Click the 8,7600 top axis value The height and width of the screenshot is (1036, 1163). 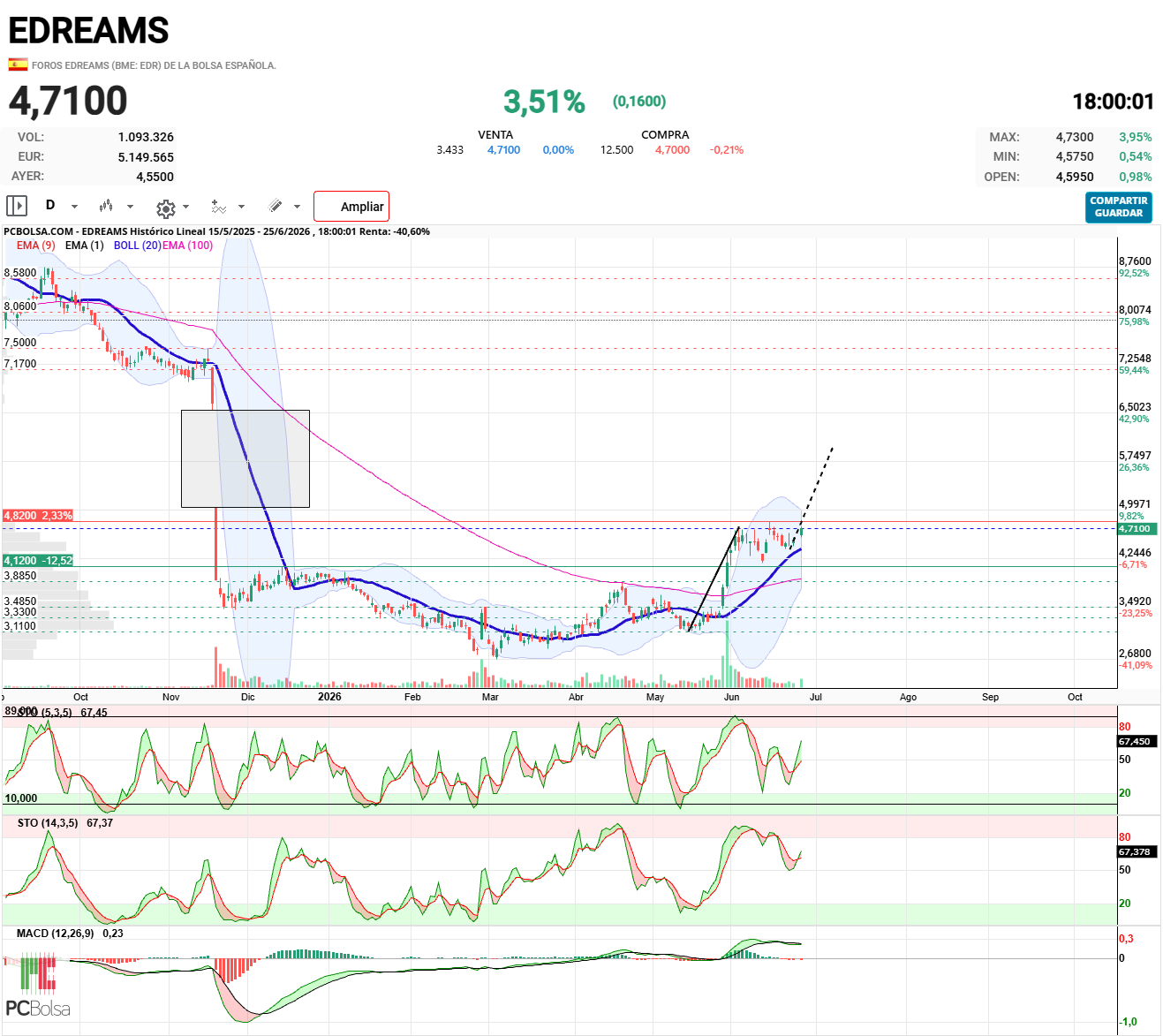(1135, 261)
